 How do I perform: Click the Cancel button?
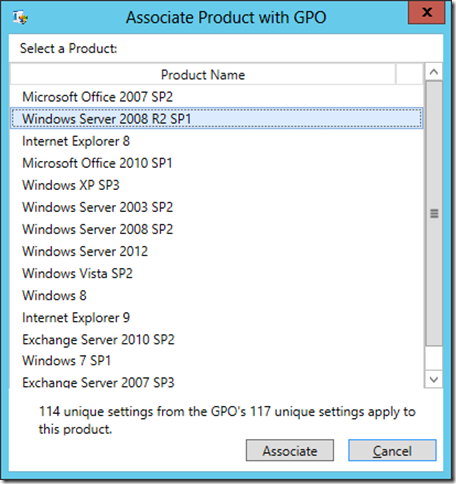click(392, 451)
